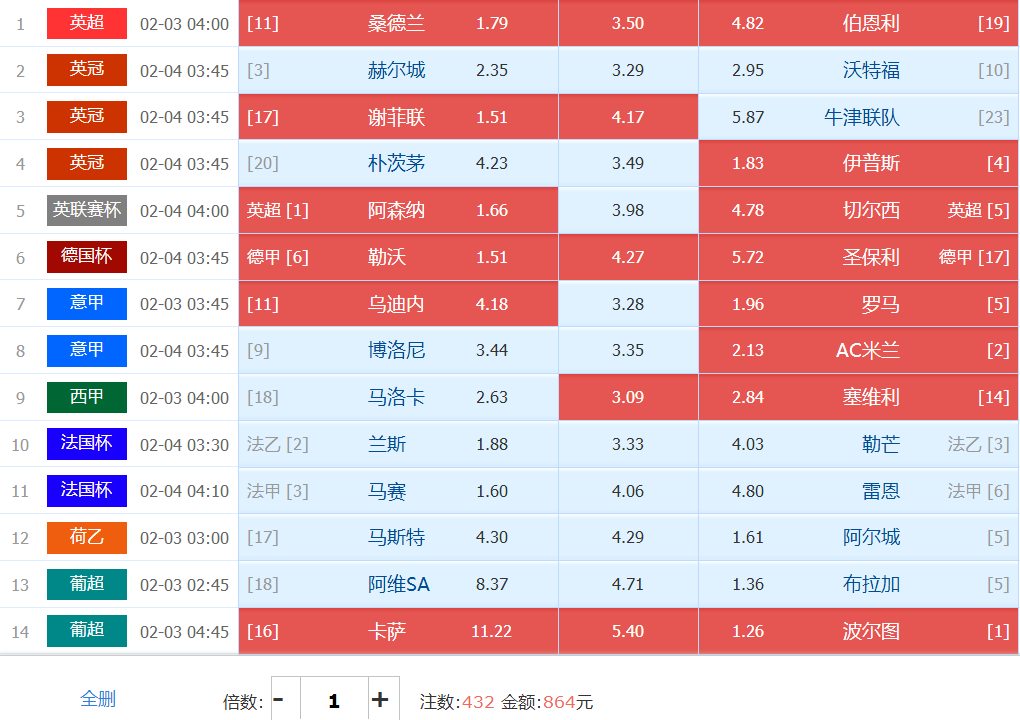Click 法国杯 badge on the 马赛 row
Screen dimensions: 1020x720
(x=87, y=491)
